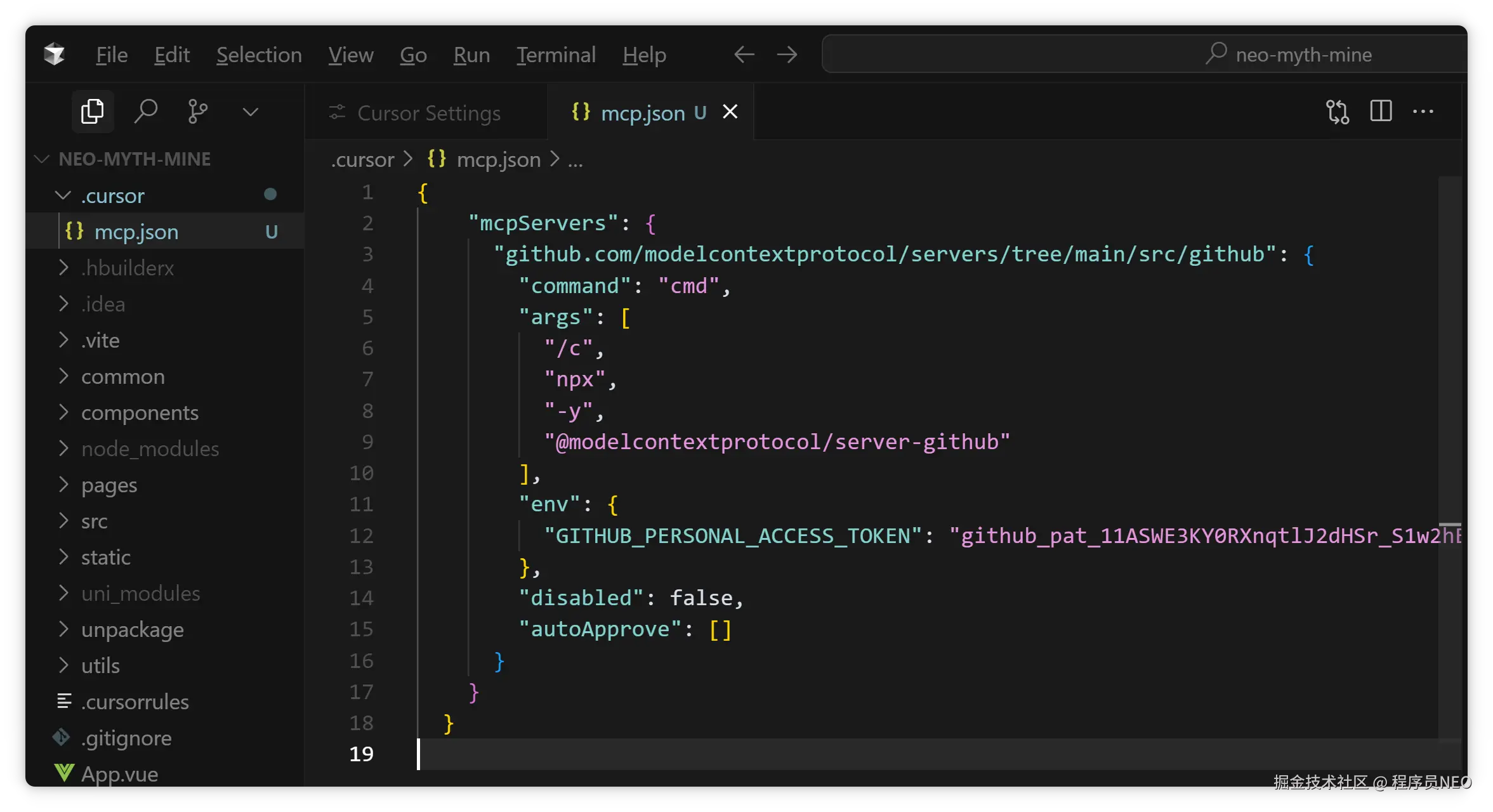The height and width of the screenshot is (812, 1493).
Task: Close the mcp.json tab
Action: (x=730, y=112)
